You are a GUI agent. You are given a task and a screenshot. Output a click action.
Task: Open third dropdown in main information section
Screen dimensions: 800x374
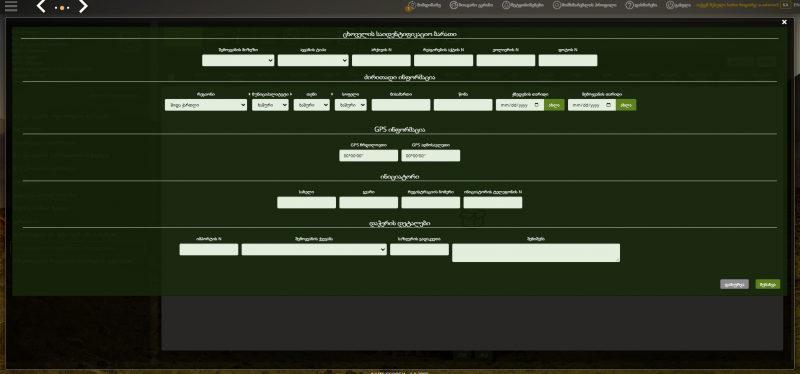[x=312, y=105]
